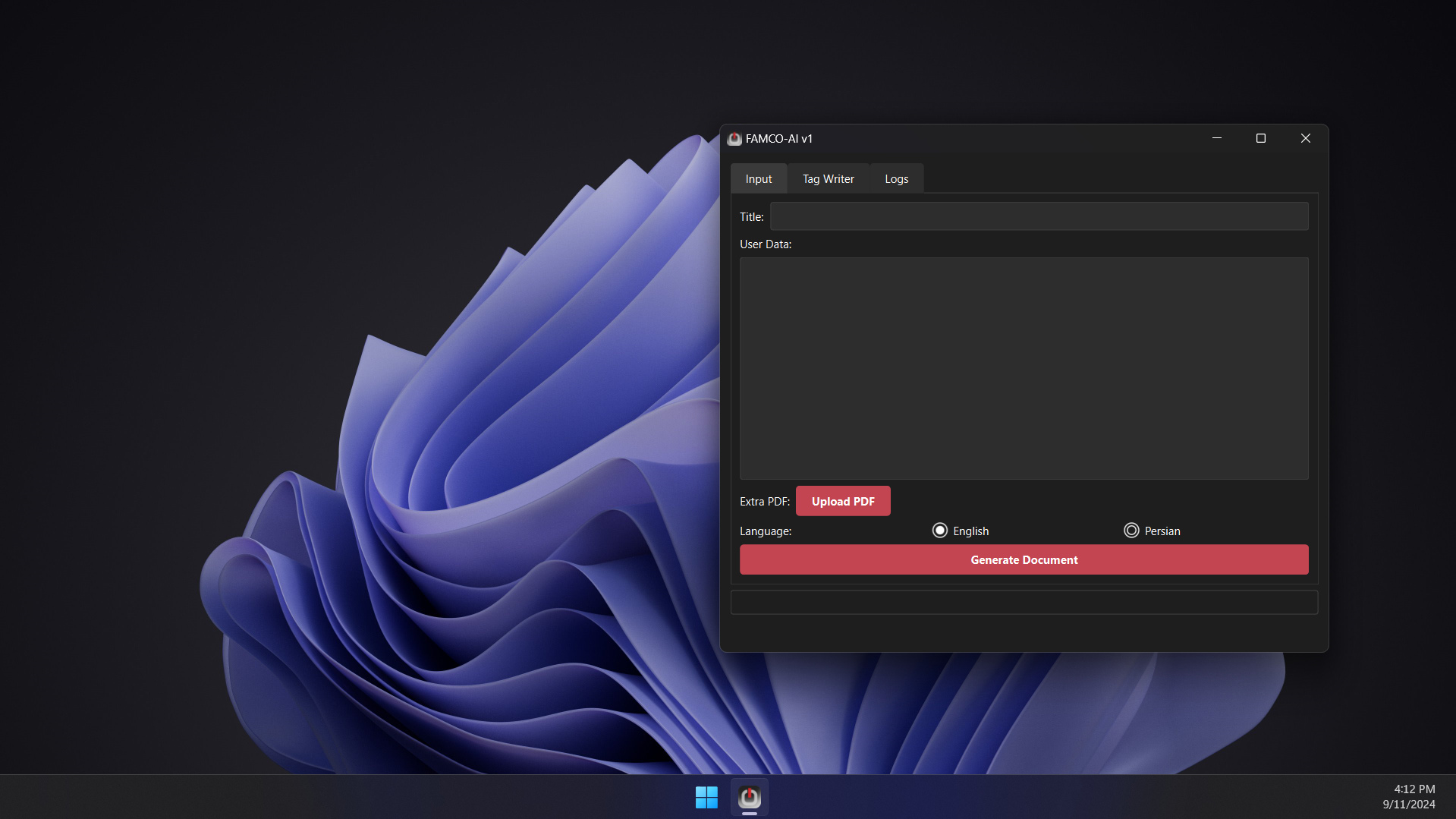Maximize the FAMCO-AI window
Image resolution: width=1456 pixels, height=819 pixels.
click(1261, 138)
